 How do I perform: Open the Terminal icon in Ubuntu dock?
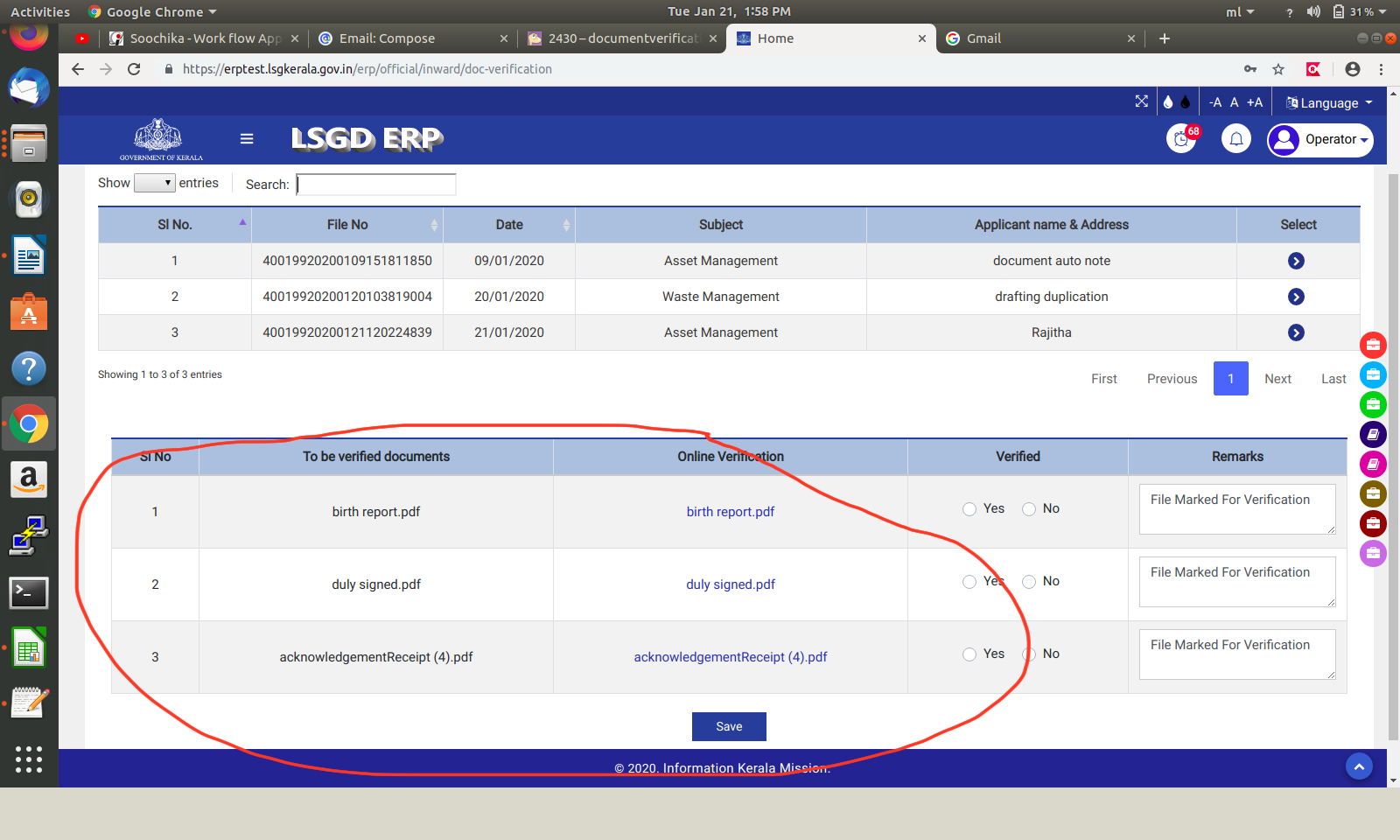pos(29,592)
